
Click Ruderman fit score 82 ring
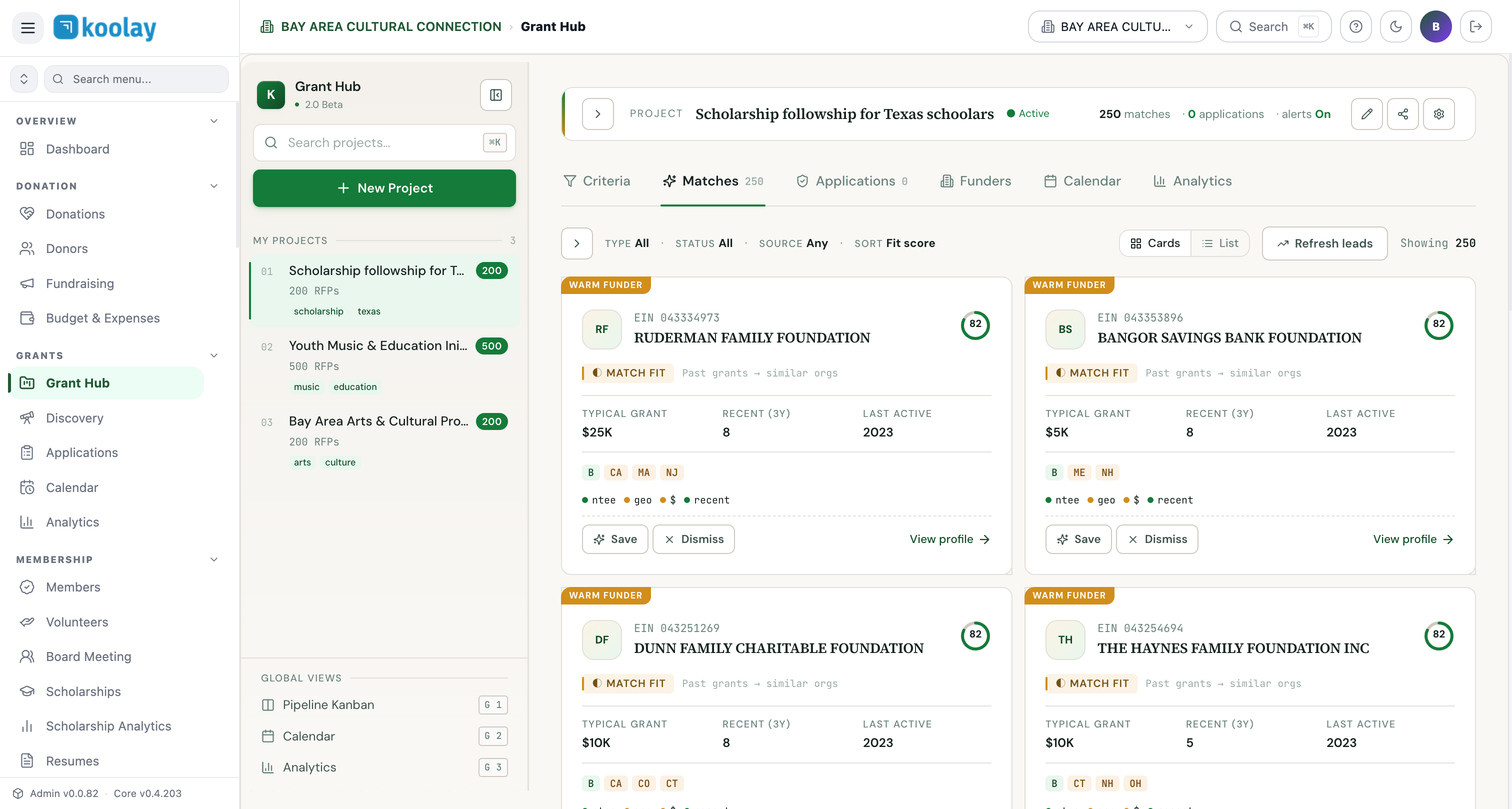click(x=975, y=324)
